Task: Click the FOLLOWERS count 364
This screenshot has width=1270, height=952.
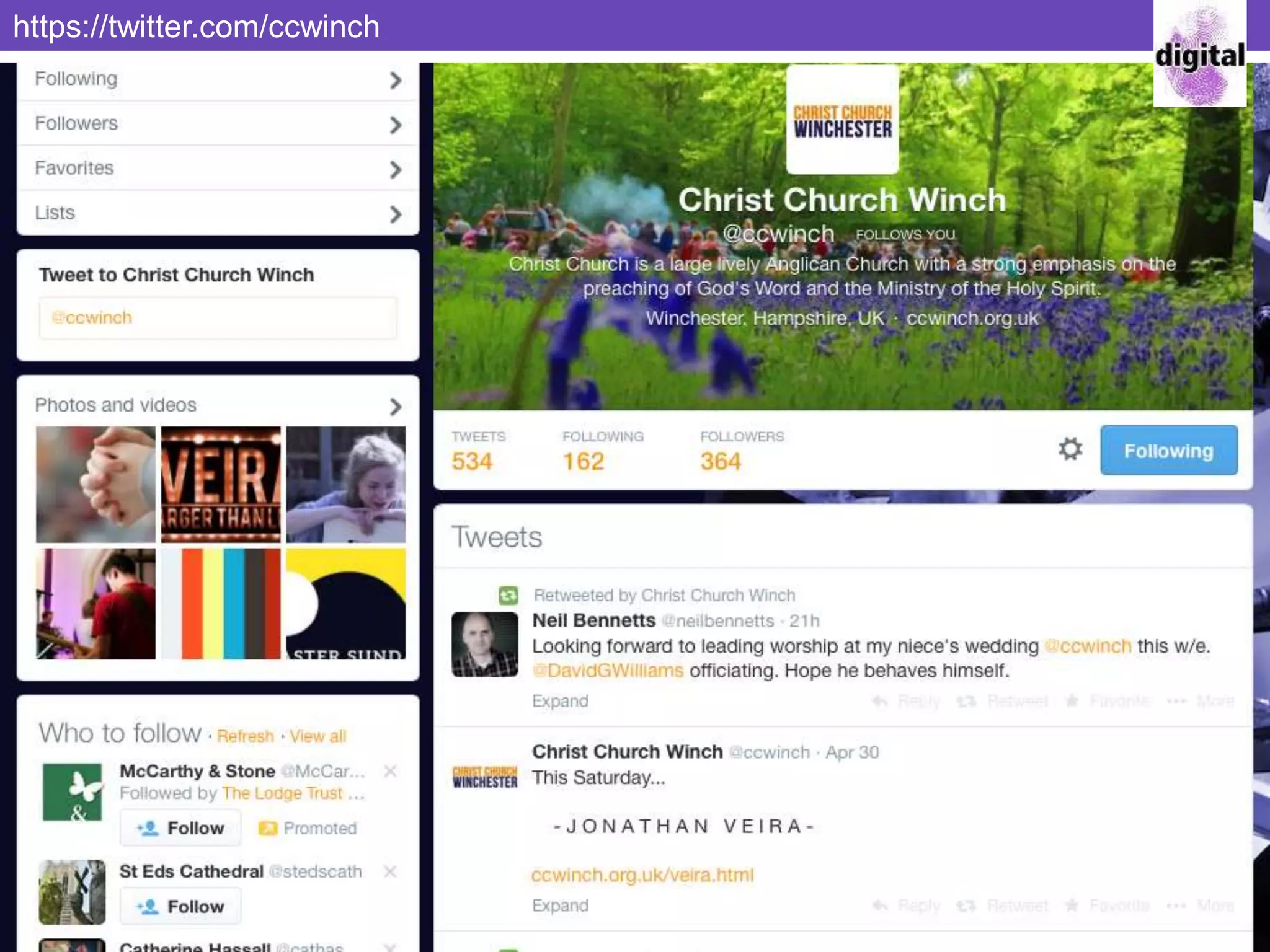Action: (x=721, y=462)
